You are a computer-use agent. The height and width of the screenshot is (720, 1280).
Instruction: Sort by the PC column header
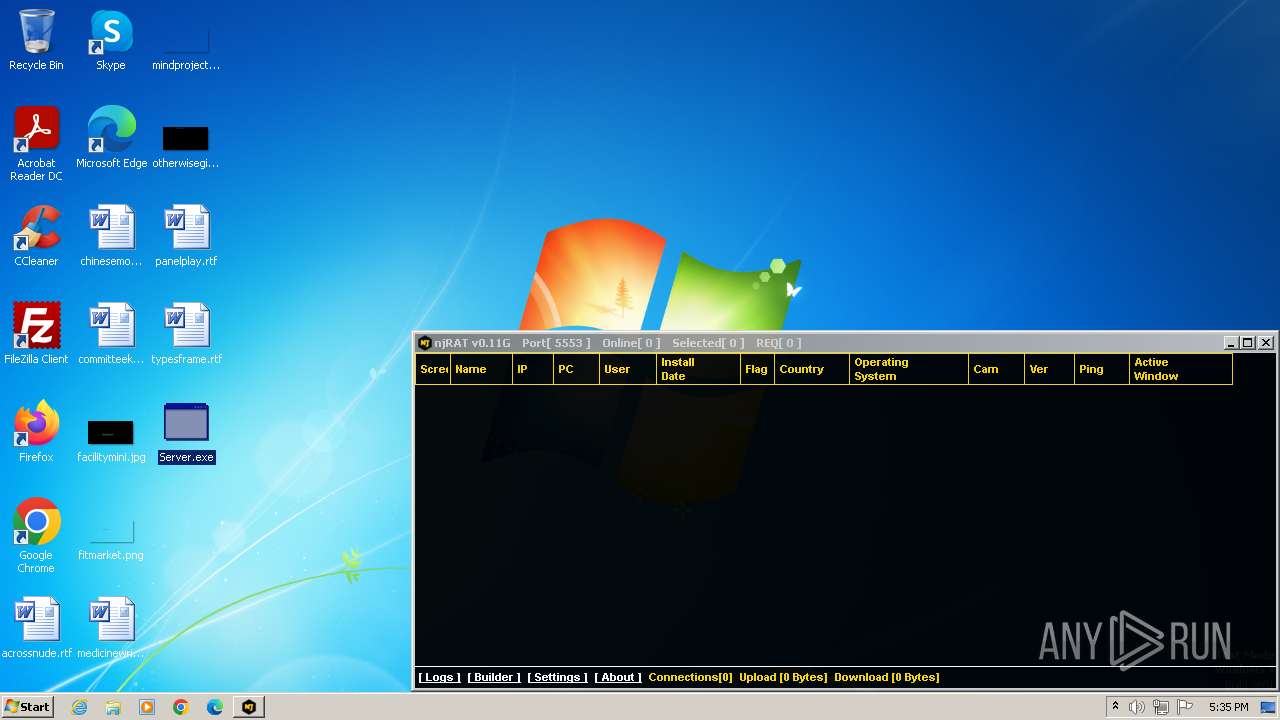[x=577, y=369]
